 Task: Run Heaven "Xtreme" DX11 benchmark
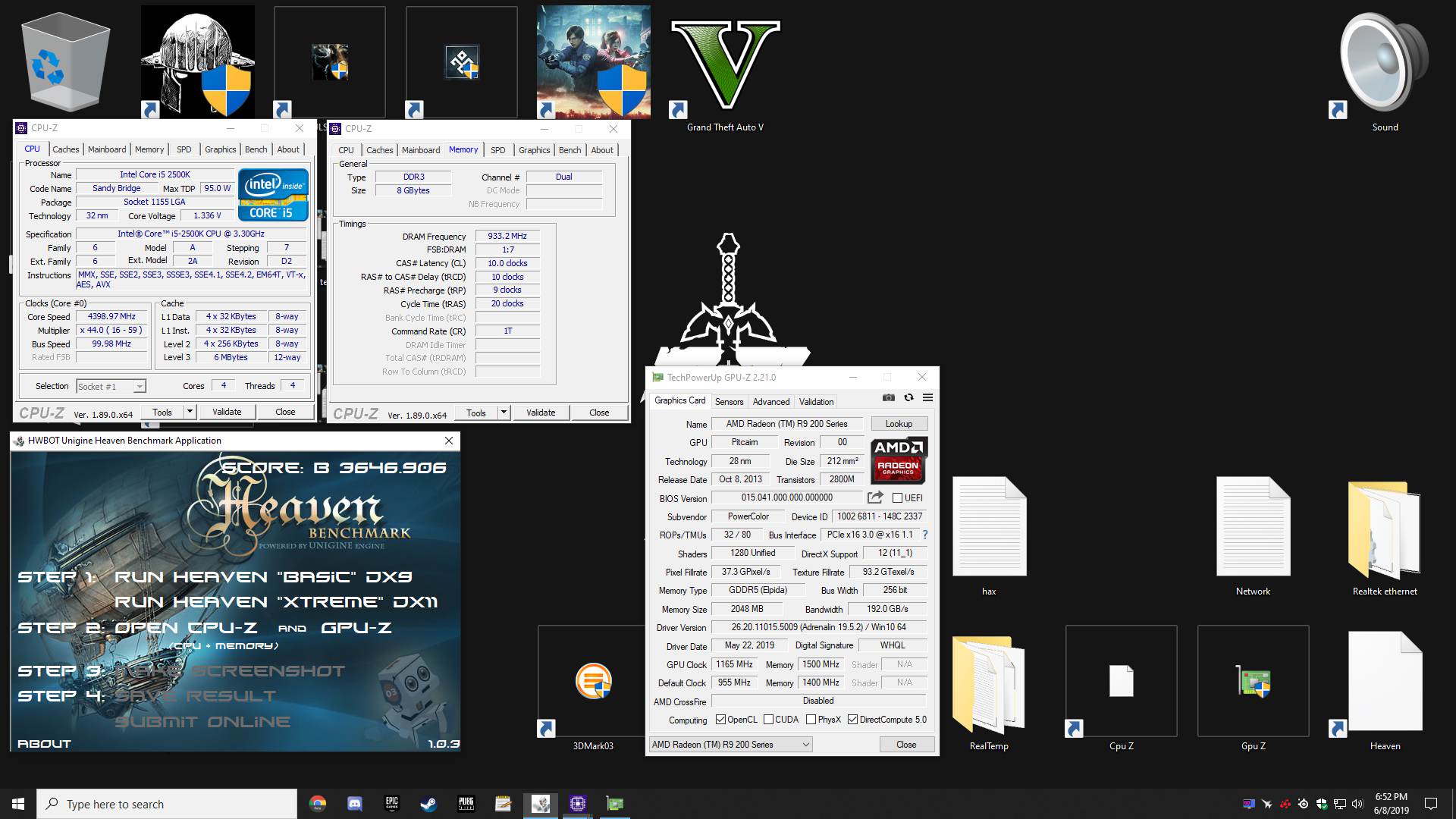point(276,602)
